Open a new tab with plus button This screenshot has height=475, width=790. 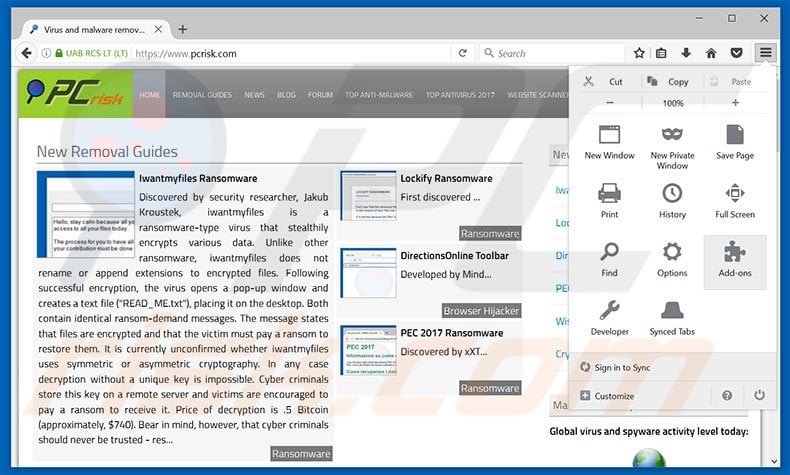tap(182, 30)
